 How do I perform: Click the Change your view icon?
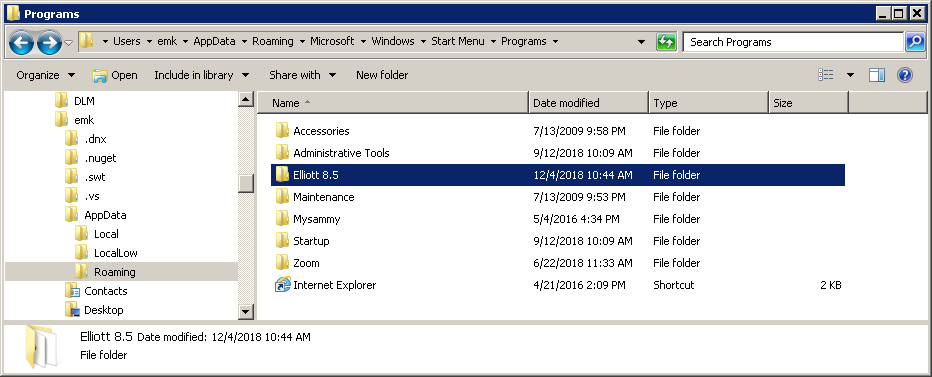tap(826, 75)
